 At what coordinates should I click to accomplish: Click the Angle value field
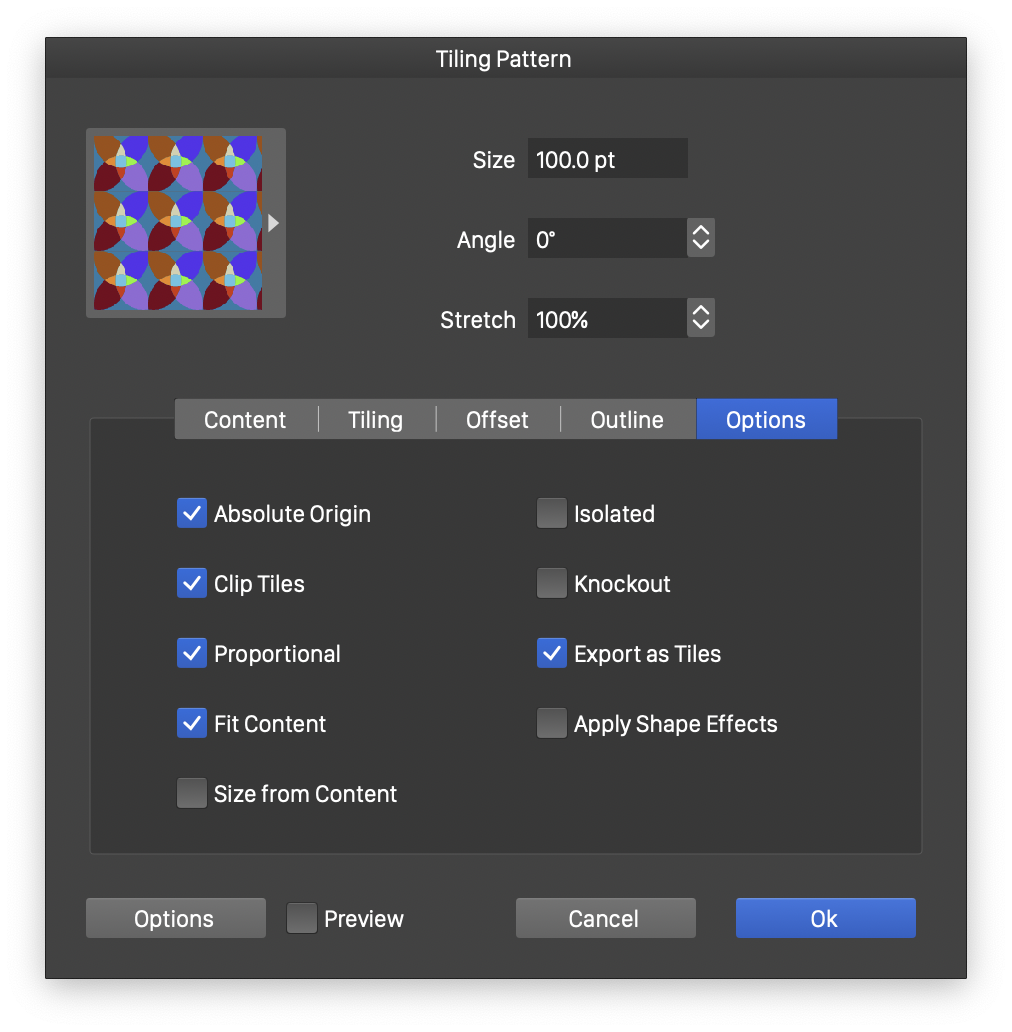coord(607,239)
